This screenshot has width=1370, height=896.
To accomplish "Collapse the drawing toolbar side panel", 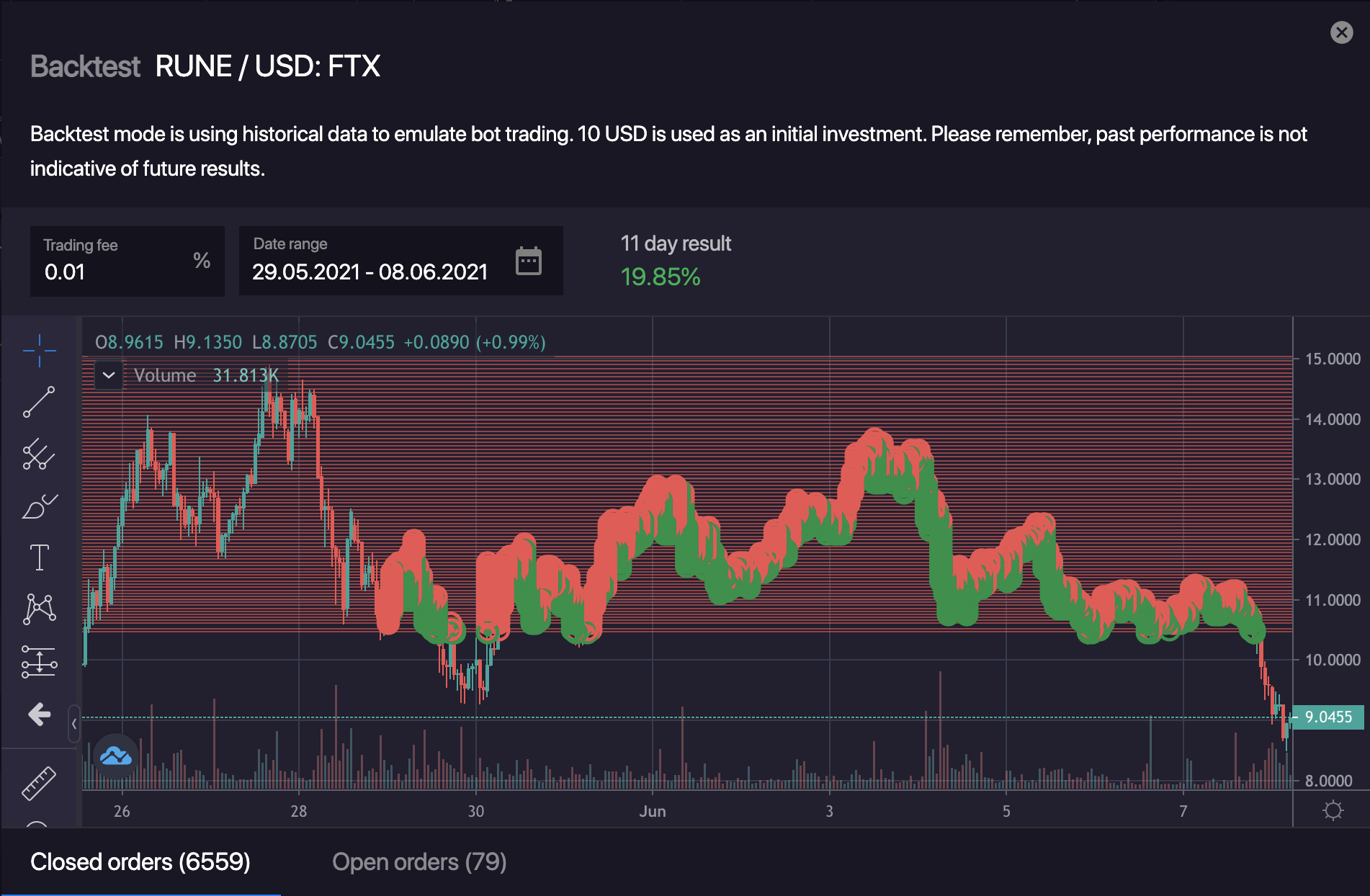I will [74, 723].
